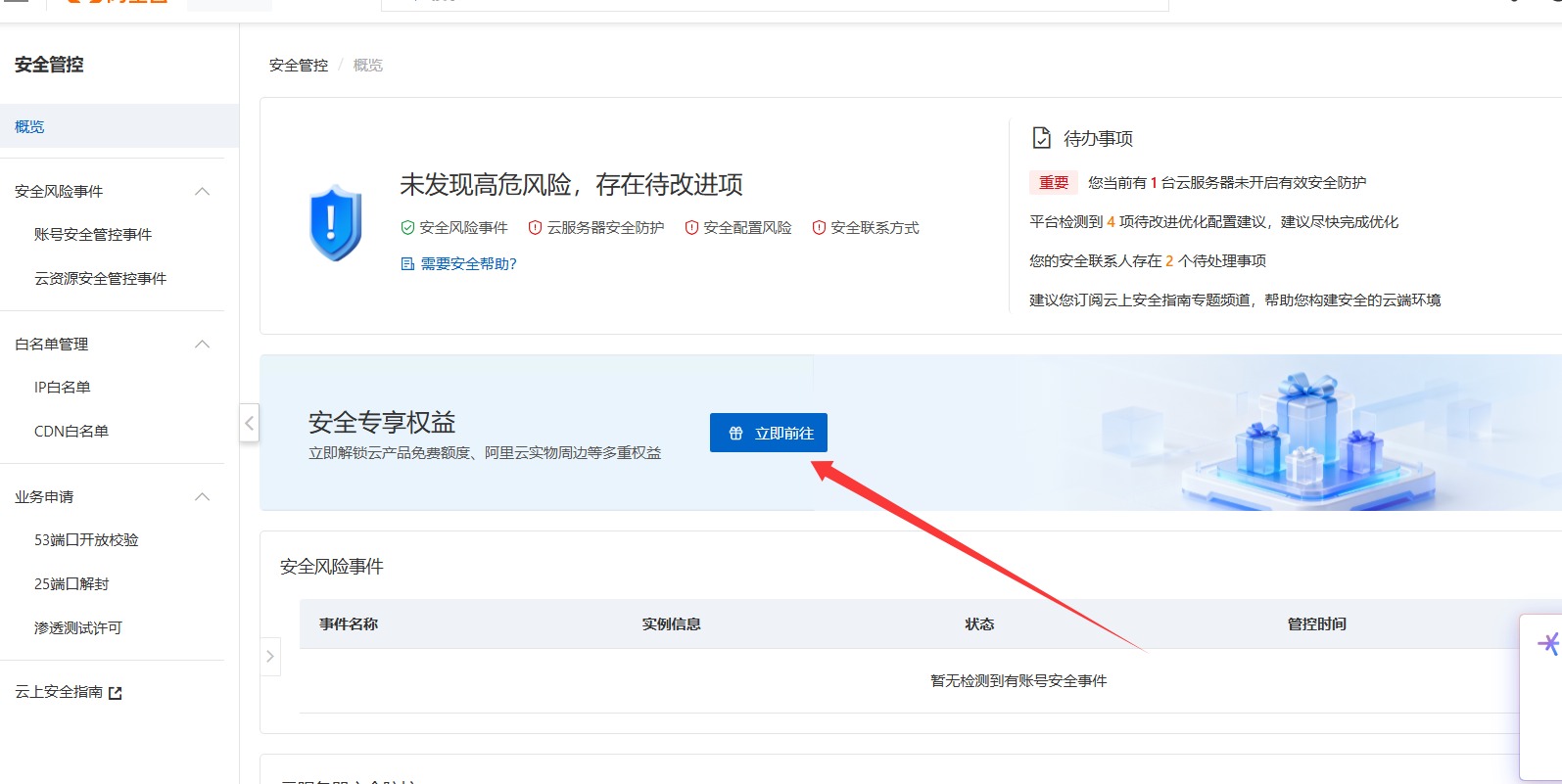This screenshot has width=1562, height=784.
Task: Click the red shield icon beside 云服务器安全防护
Action: [535, 228]
